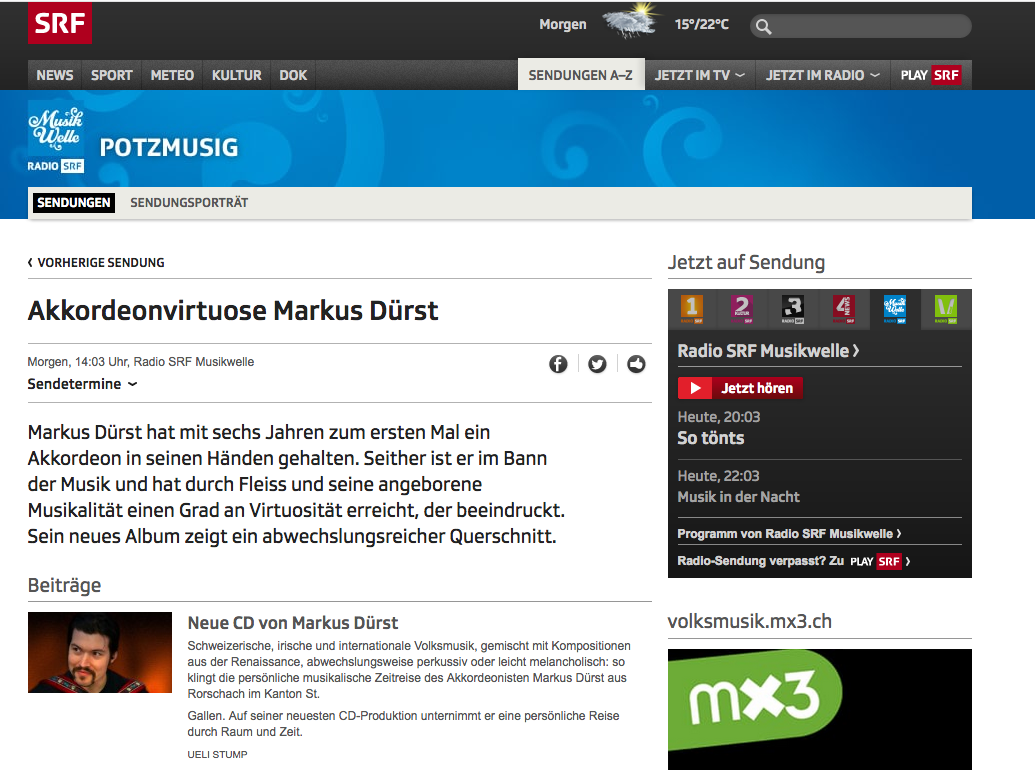Select the Radio SRF 4 News icon
The image size is (1035, 770).
844,309
